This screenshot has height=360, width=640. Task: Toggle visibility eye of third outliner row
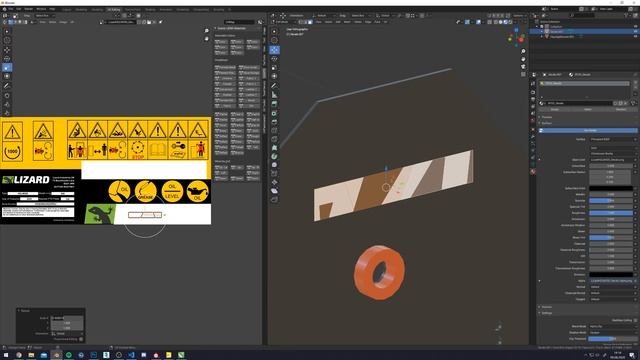point(636,36)
